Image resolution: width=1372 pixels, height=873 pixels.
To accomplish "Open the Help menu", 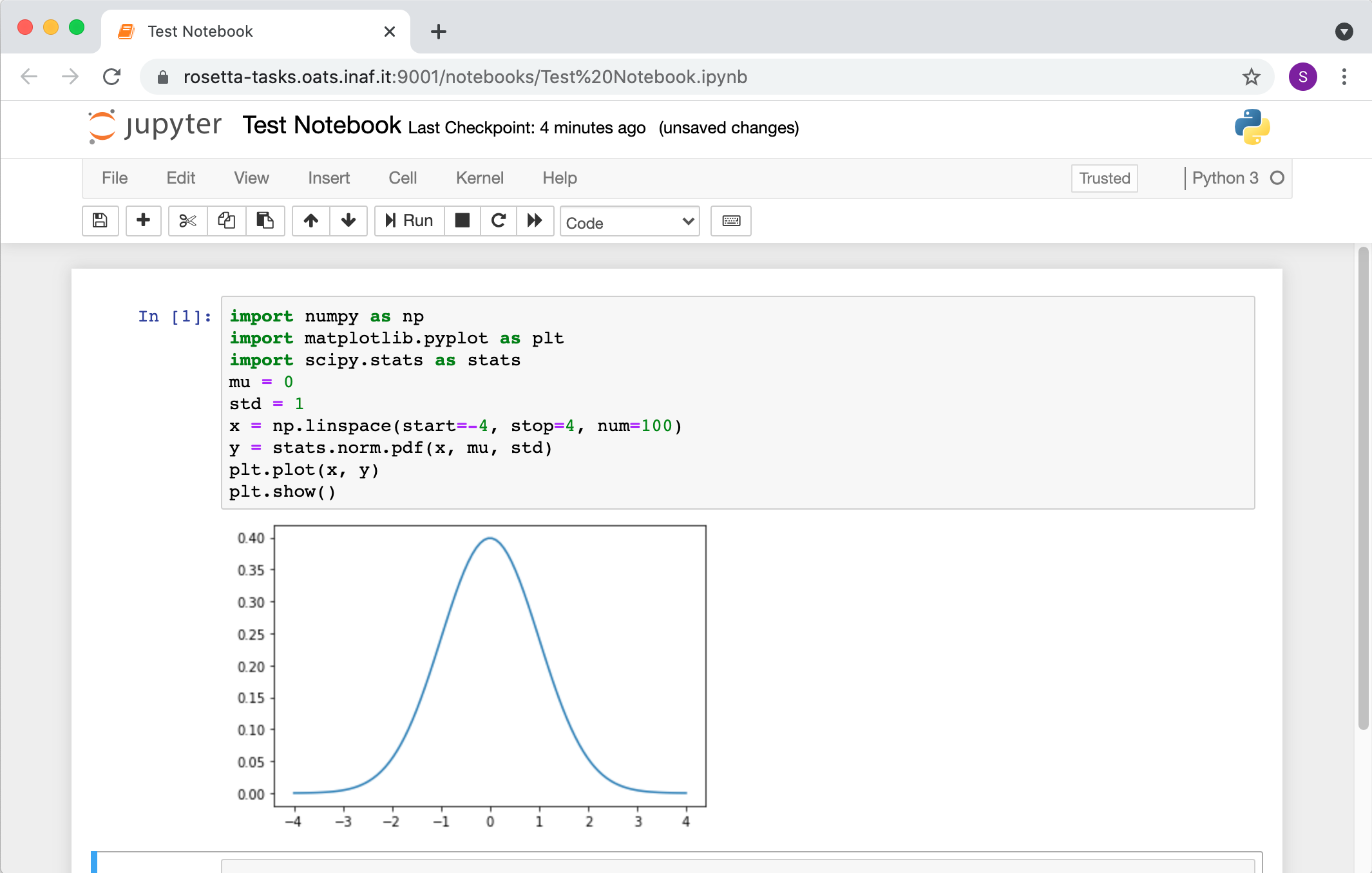I will click(x=559, y=178).
